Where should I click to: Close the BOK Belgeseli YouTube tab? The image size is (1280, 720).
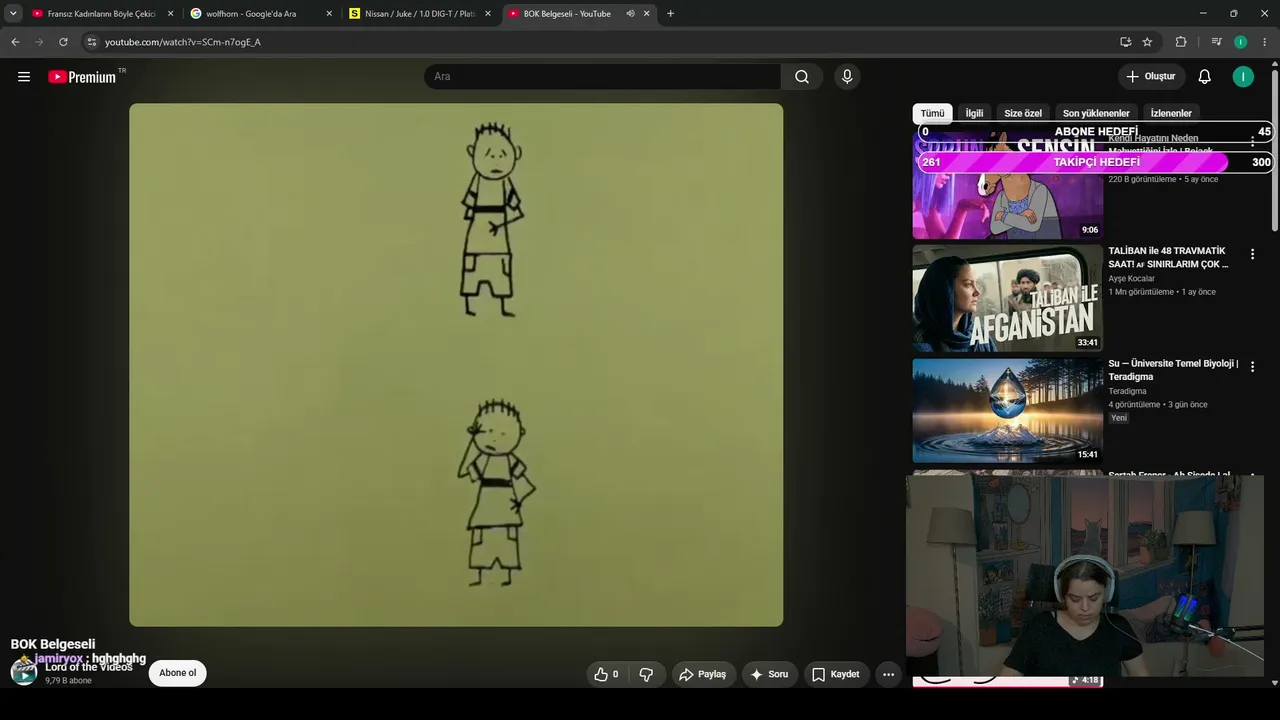point(647,14)
